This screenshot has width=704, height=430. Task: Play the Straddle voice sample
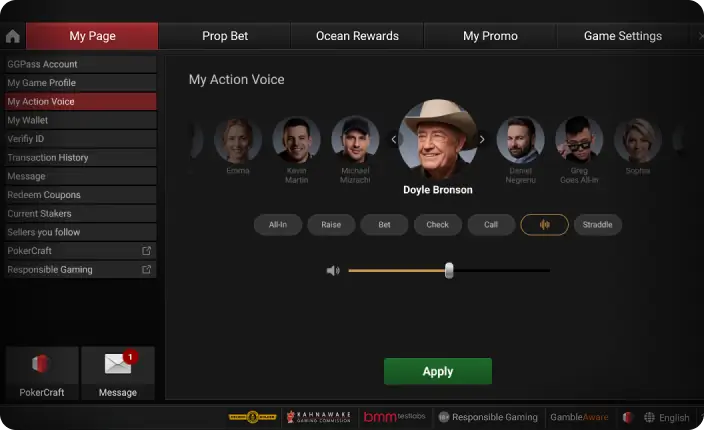click(598, 224)
